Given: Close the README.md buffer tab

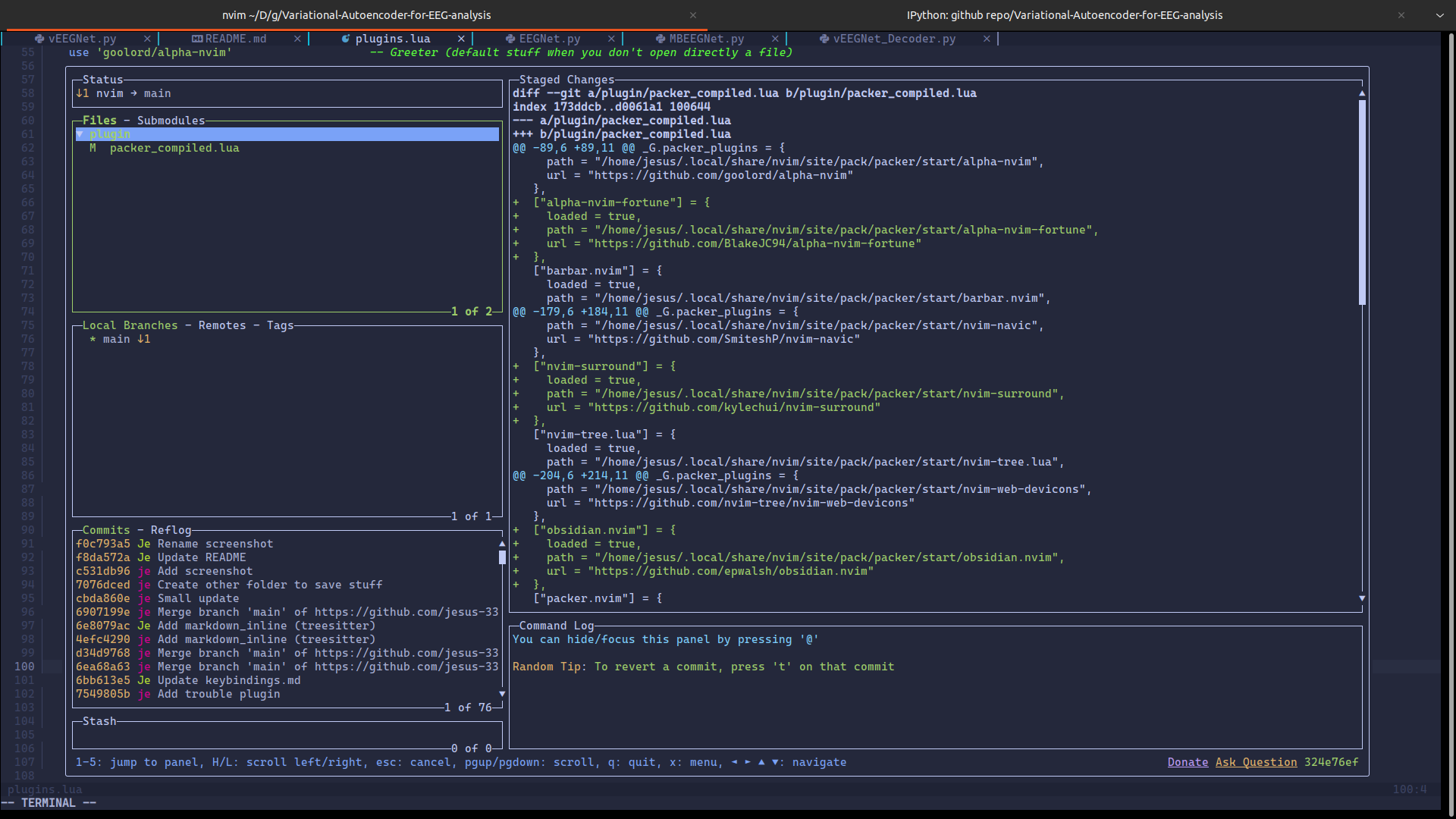Looking at the screenshot, I should [297, 39].
